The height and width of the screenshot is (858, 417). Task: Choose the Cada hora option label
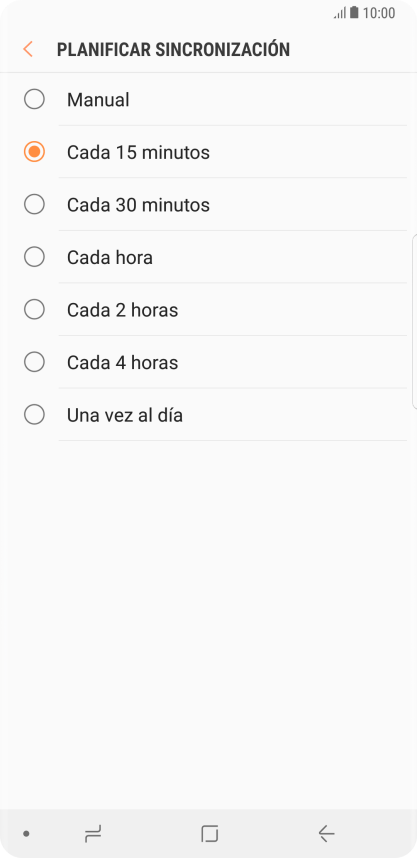tap(109, 258)
